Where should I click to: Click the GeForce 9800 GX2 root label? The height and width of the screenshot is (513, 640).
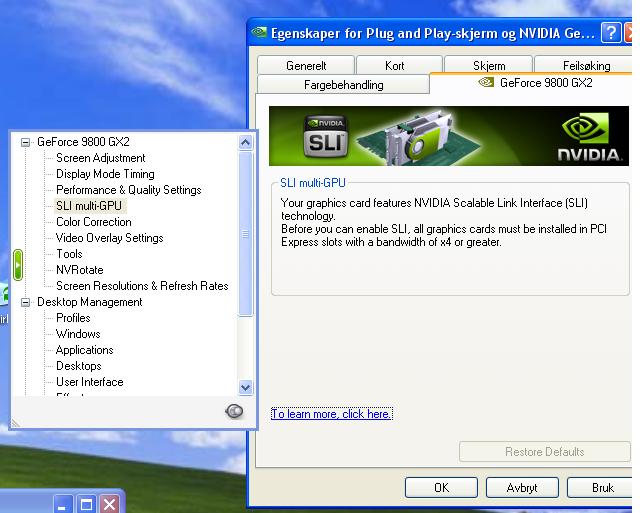click(83, 142)
